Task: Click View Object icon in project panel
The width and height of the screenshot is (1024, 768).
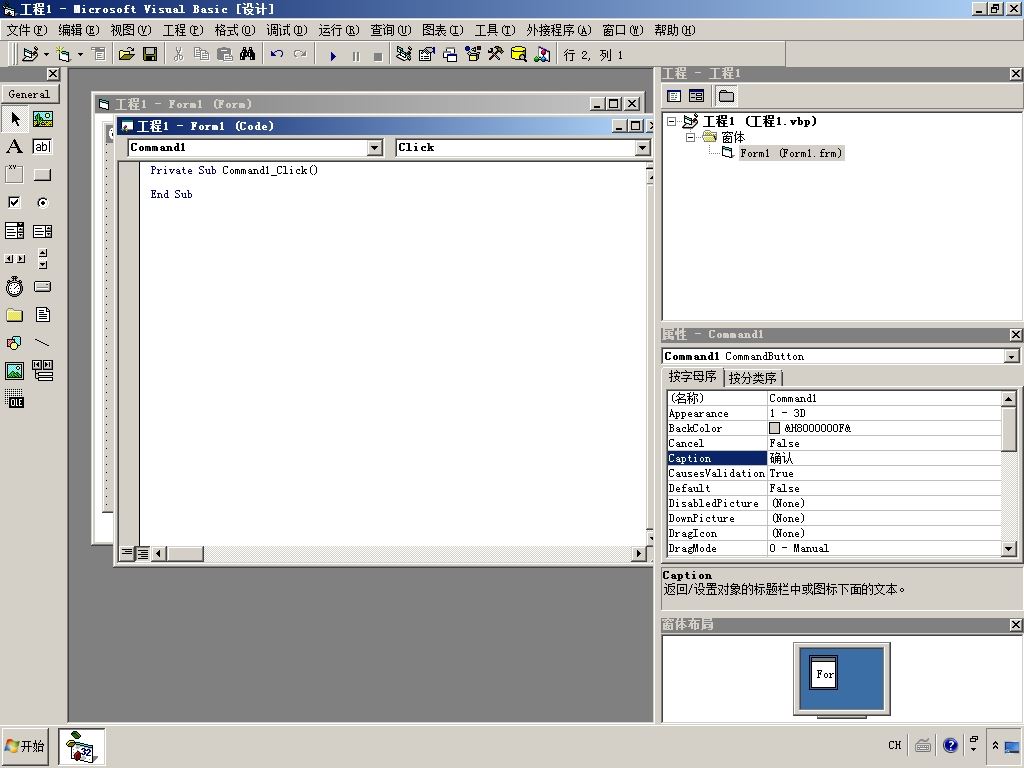Action: point(696,96)
